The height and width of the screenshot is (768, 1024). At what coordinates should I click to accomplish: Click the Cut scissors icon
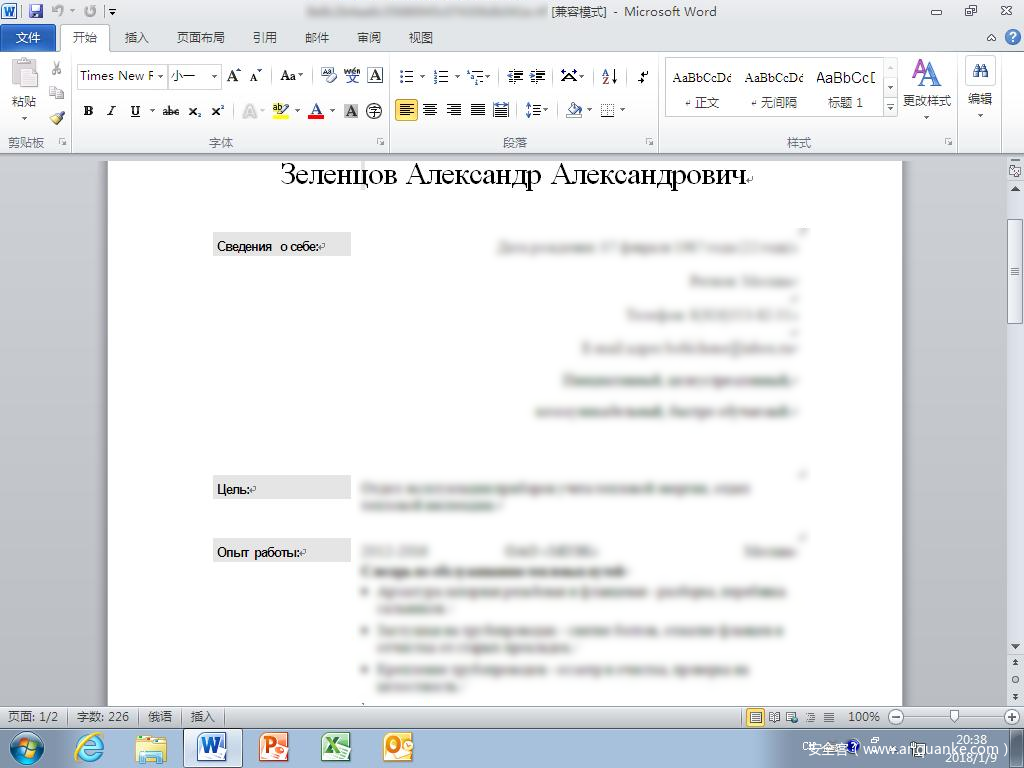[57, 69]
